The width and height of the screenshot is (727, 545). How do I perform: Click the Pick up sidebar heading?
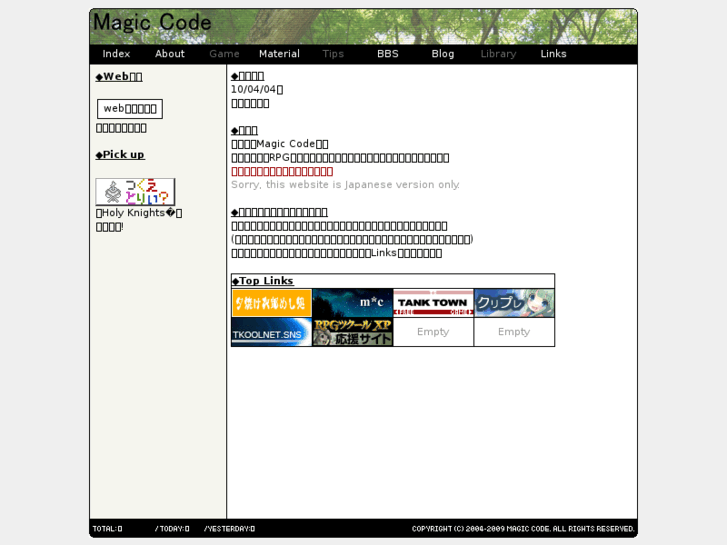(x=120, y=154)
